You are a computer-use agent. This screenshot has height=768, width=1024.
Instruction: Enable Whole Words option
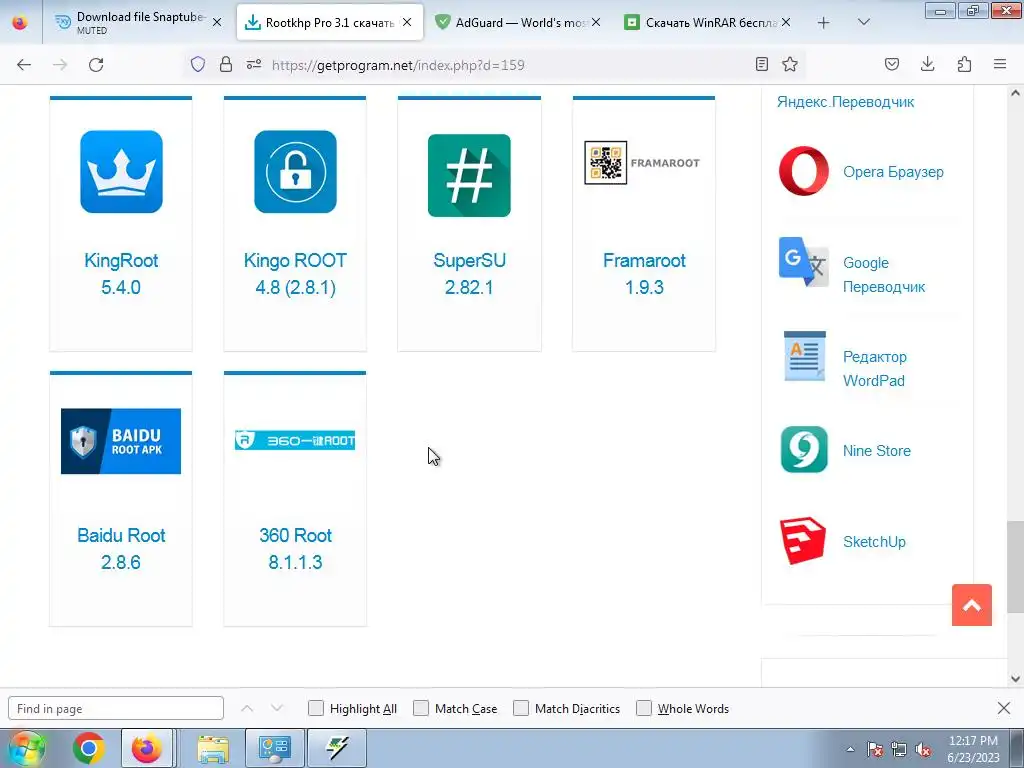click(644, 708)
